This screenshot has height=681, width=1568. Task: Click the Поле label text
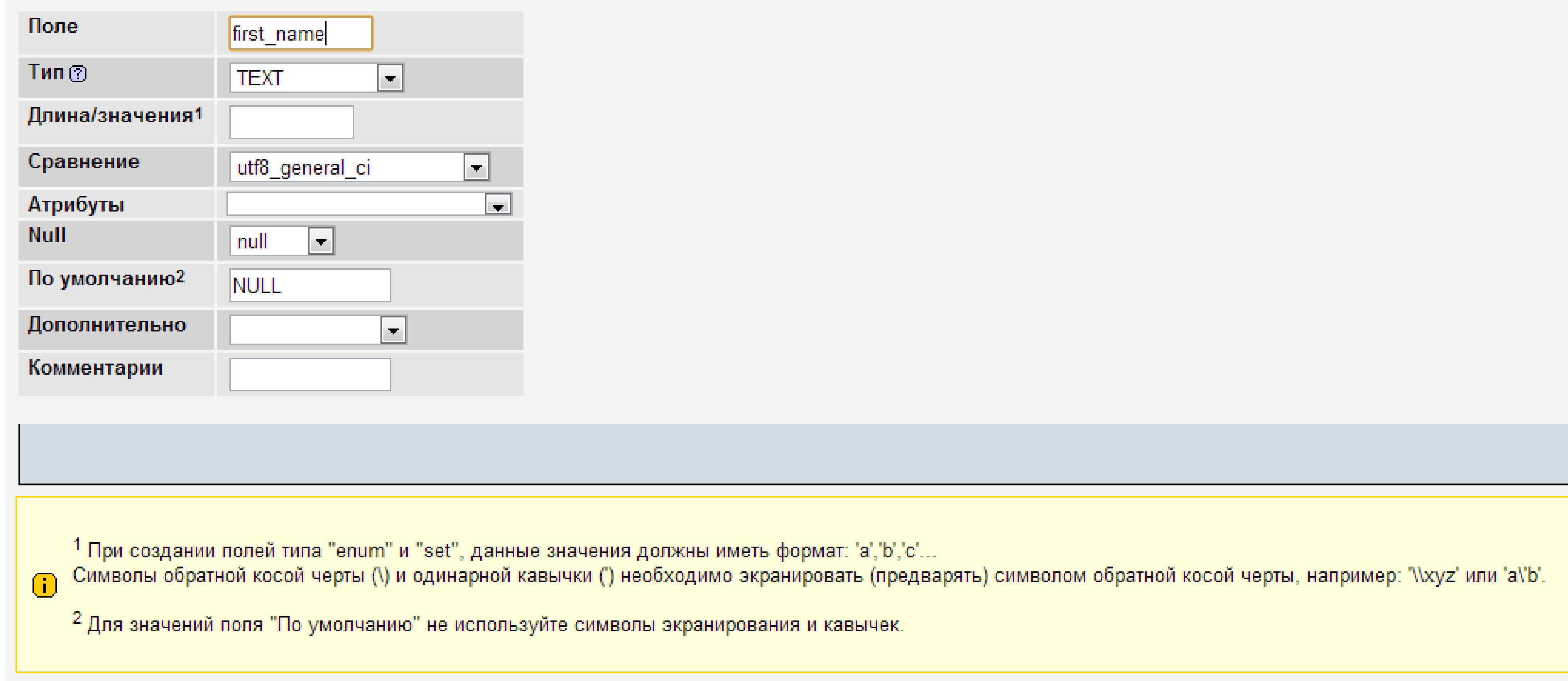pyautogui.click(x=54, y=26)
